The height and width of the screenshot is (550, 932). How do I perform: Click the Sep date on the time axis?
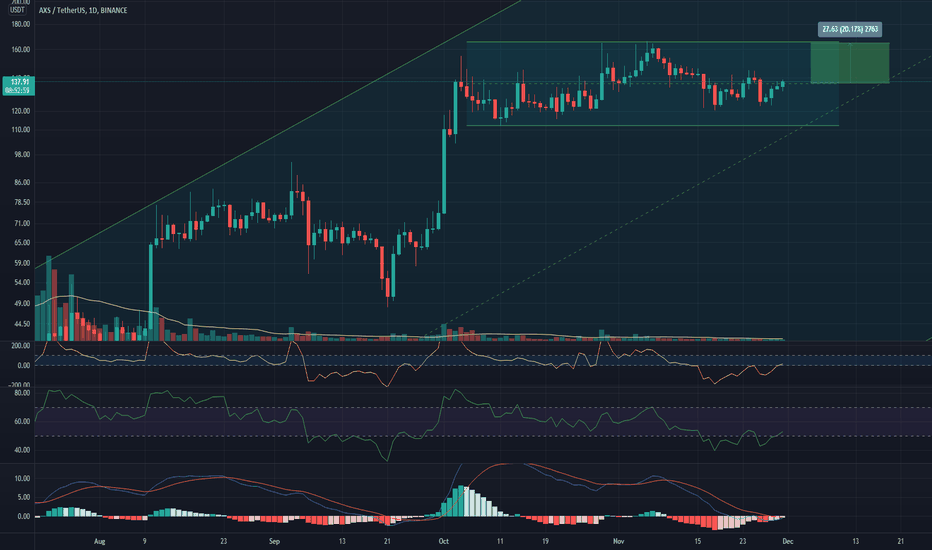tap(274, 542)
